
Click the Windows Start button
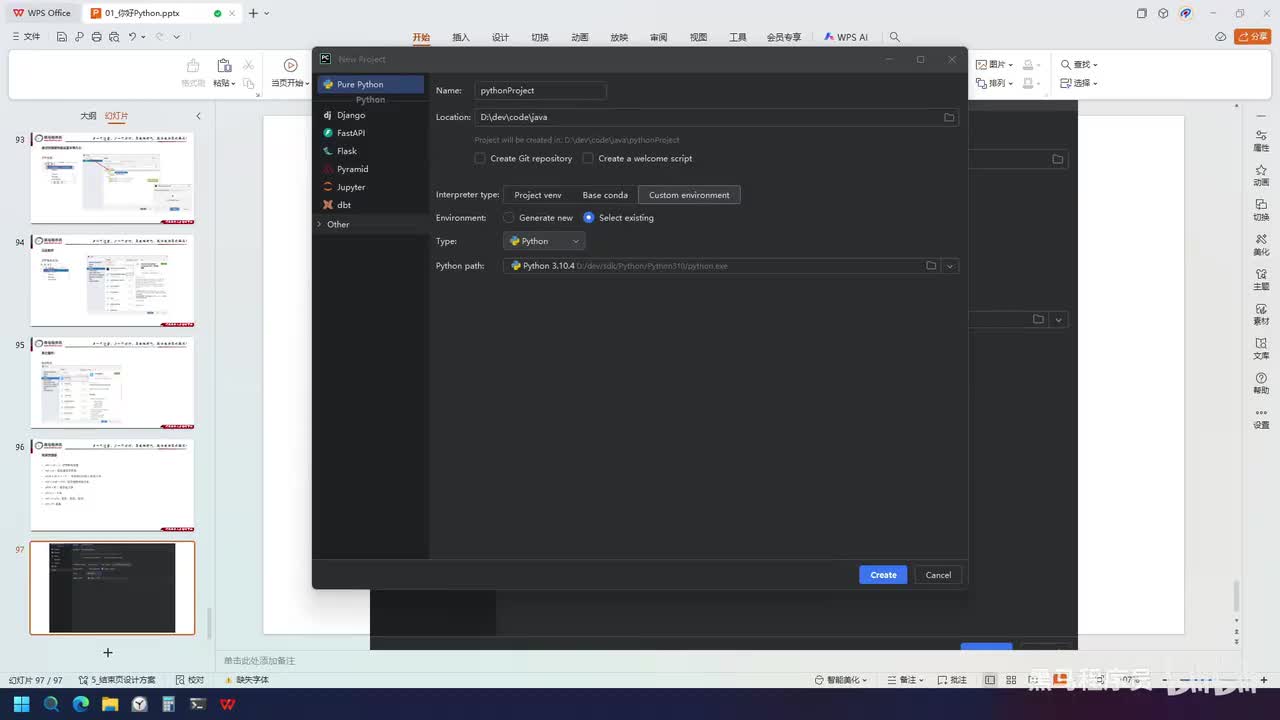21,704
